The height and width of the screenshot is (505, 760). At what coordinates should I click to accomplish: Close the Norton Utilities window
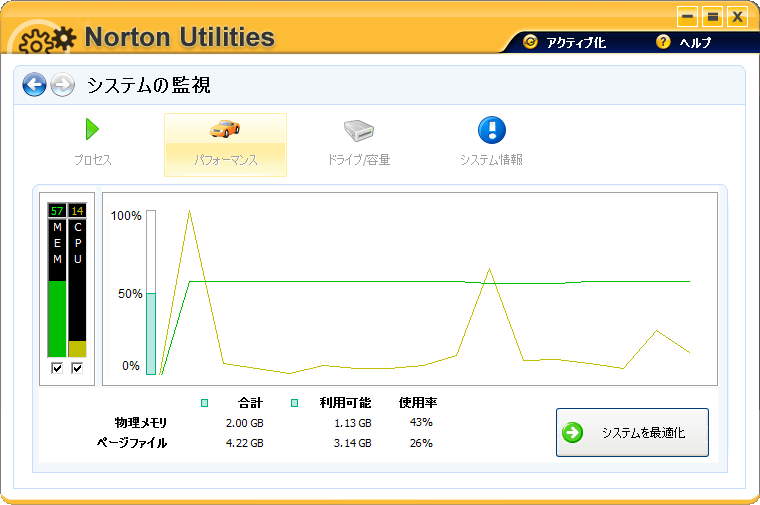[x=738, y=16]
